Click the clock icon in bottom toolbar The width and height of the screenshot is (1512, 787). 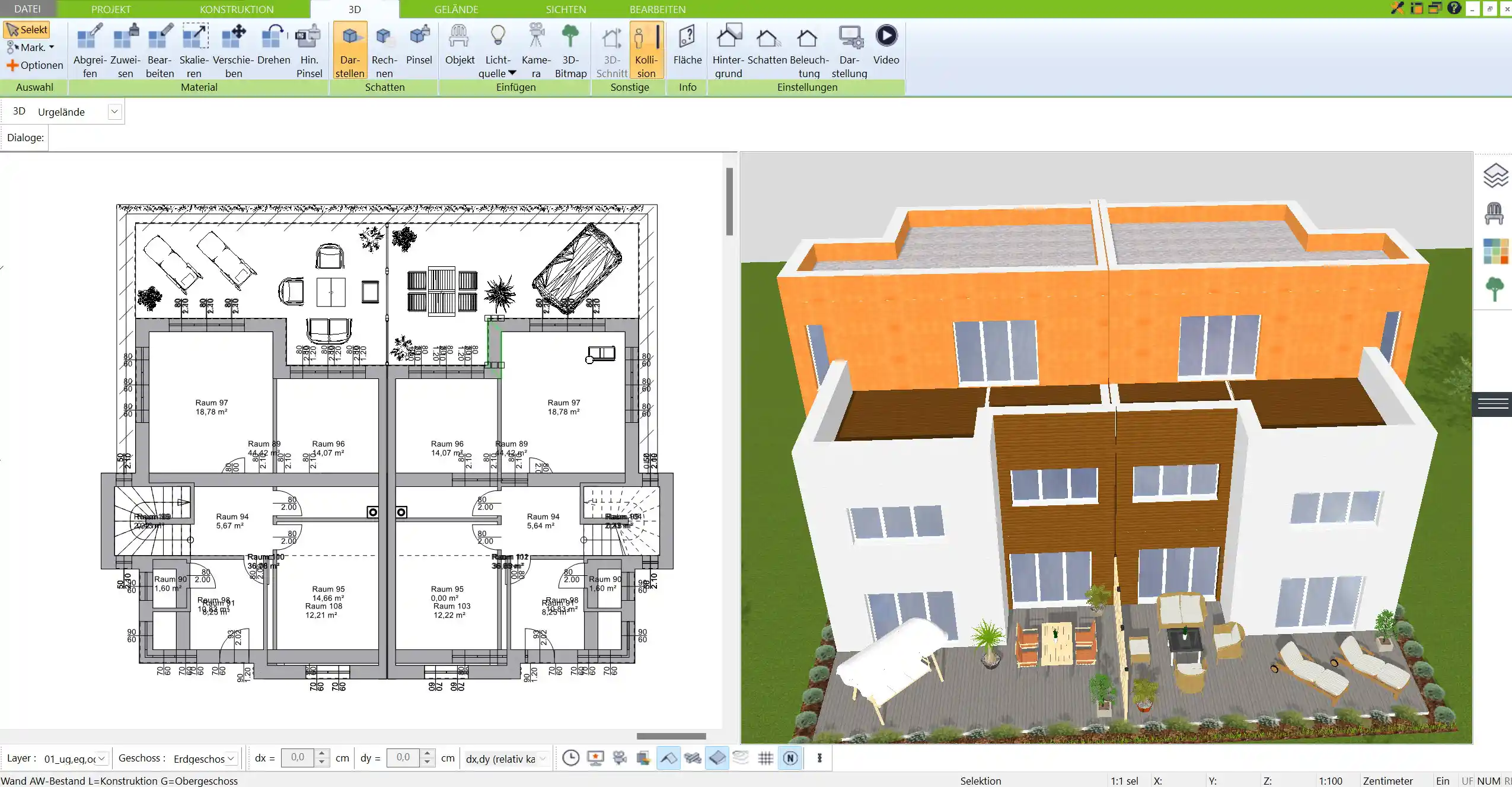click(x=571, y=758)
